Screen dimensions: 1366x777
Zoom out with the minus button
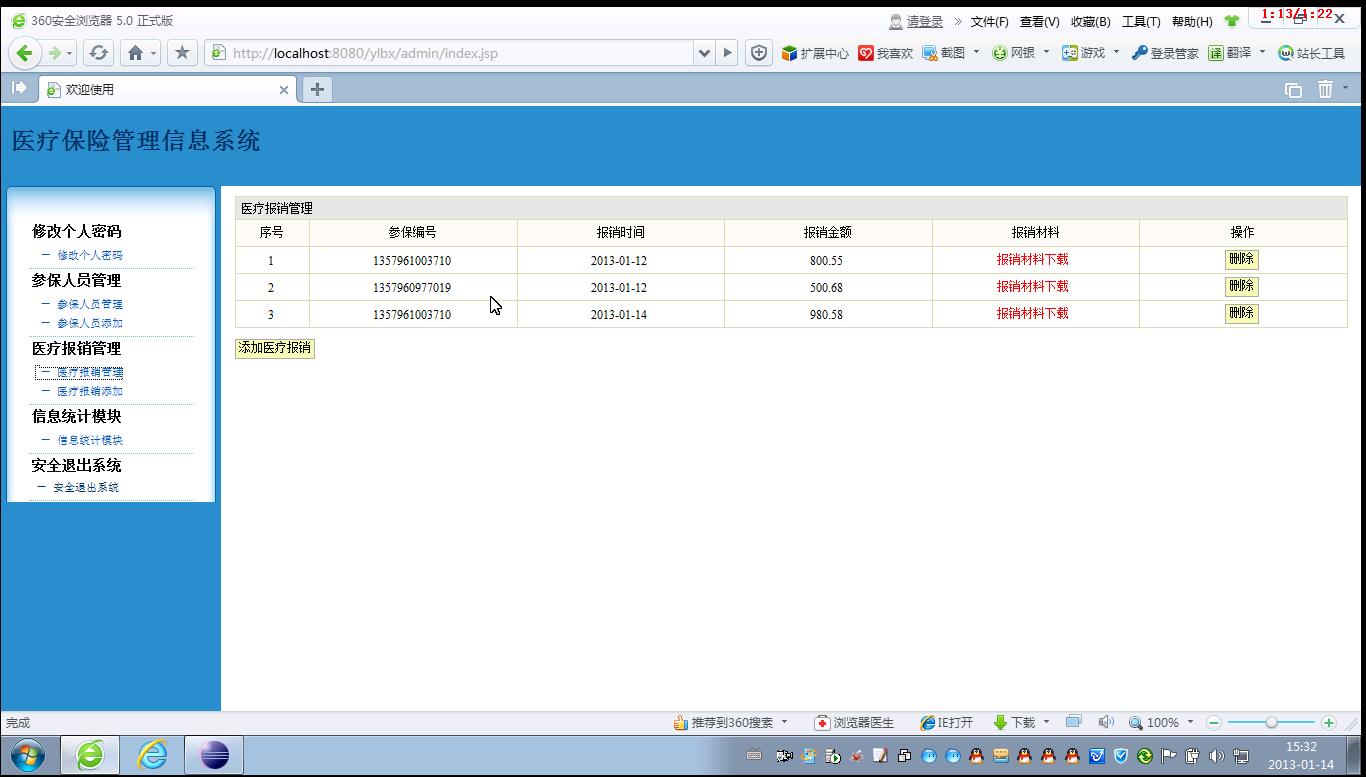point(1214,722)
